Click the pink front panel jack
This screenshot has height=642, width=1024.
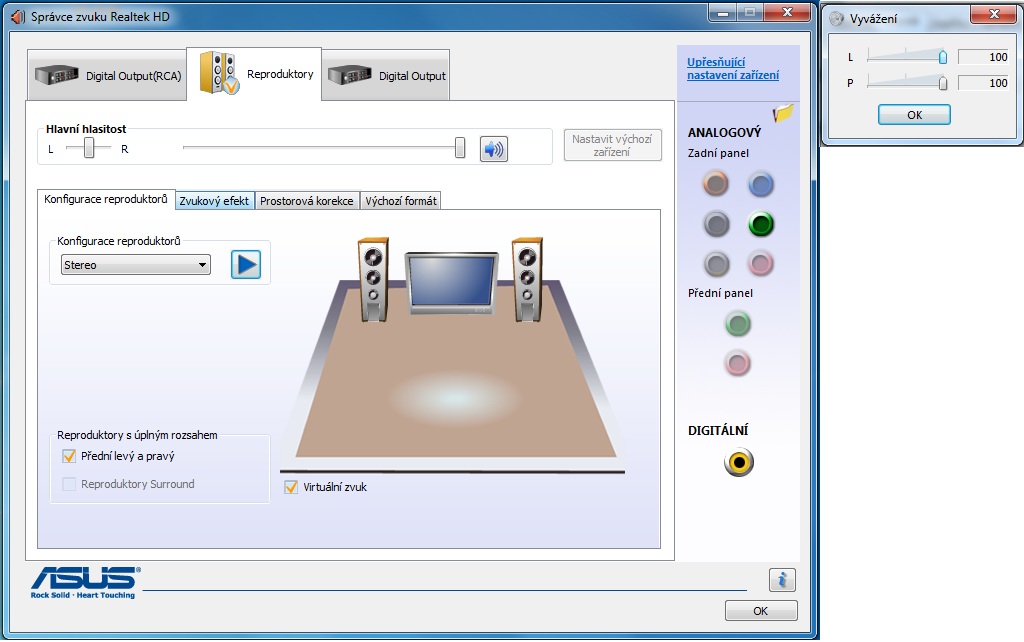(738, 364)
